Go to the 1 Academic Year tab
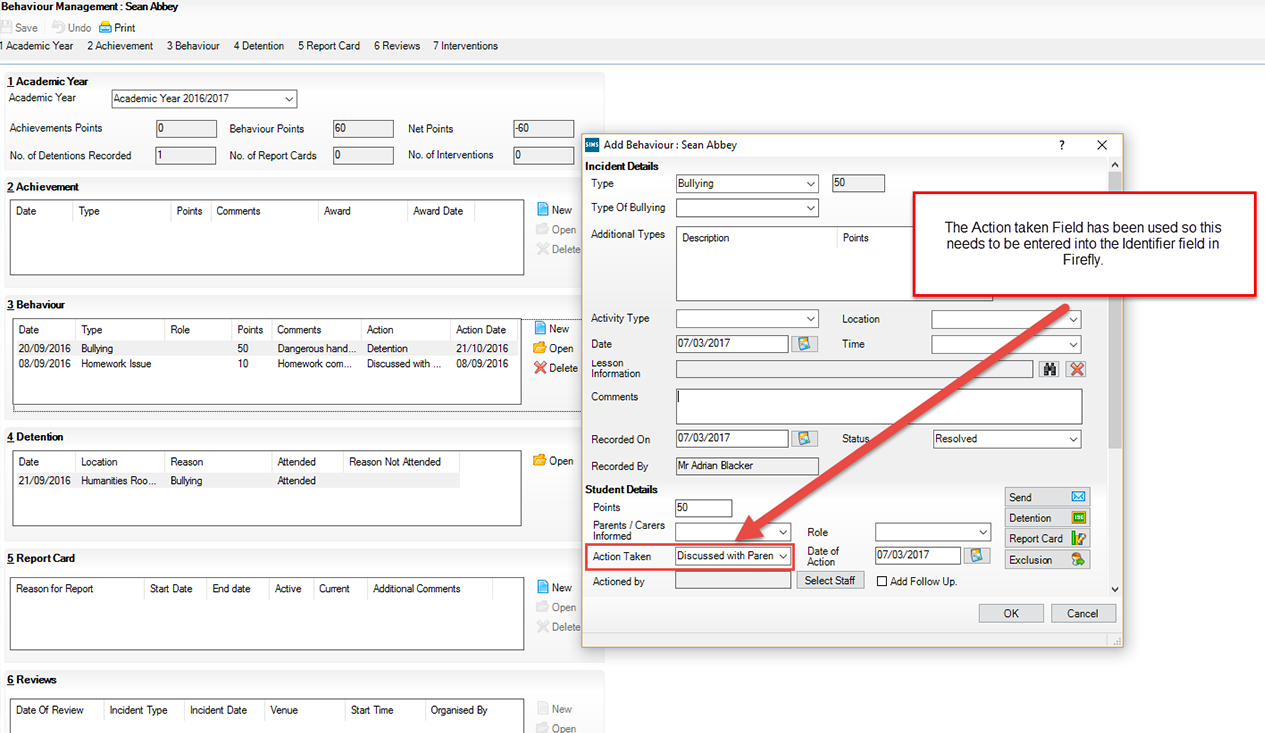The width and height of the screenshot is (1265, 733). (37, 46)
